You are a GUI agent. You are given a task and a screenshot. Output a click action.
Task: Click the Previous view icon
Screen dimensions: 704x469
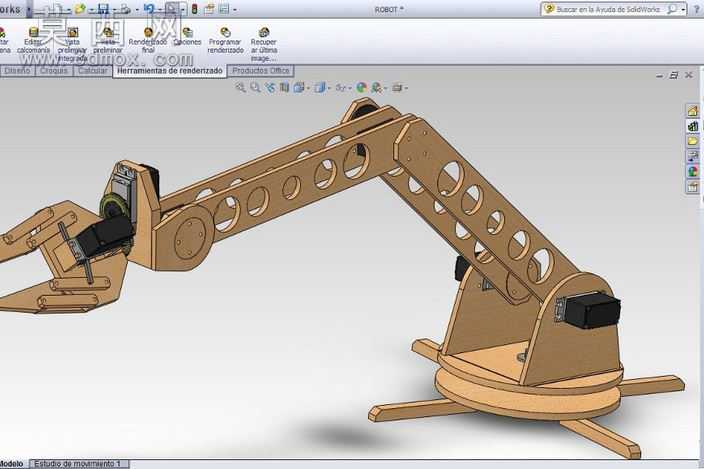tap(270, 88)
